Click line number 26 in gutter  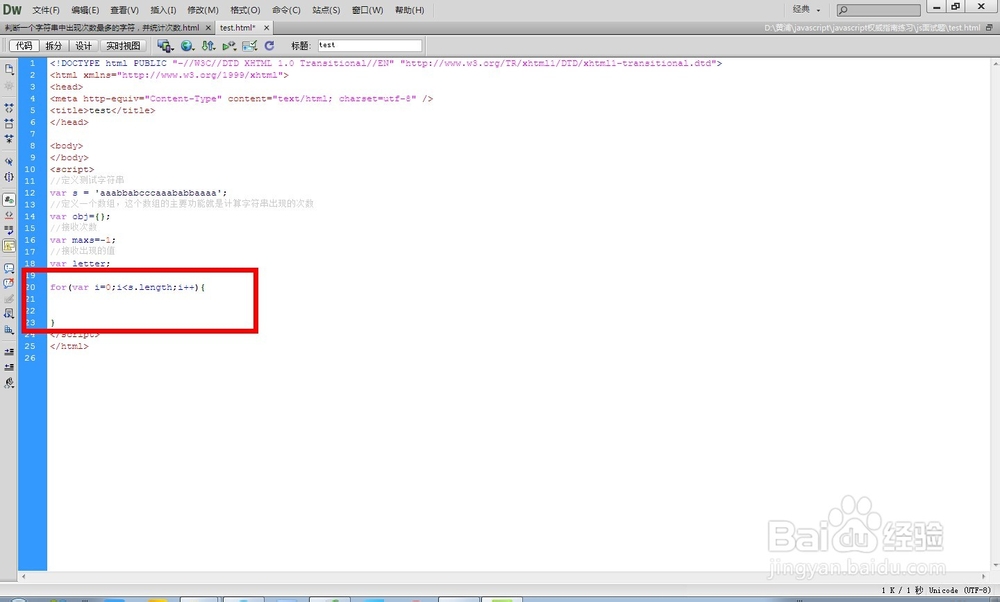coord(30,358)
